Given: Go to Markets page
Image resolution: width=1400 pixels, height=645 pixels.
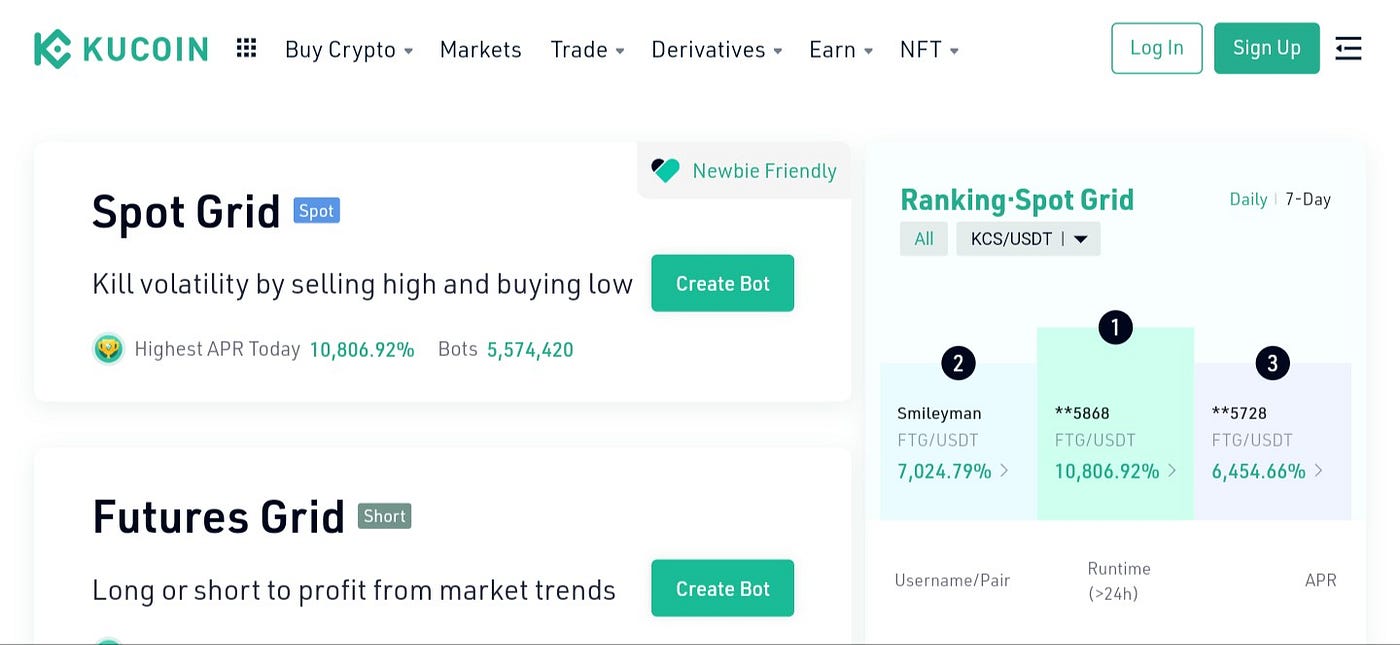Looking at the screenshot, I should pos(481,49).
